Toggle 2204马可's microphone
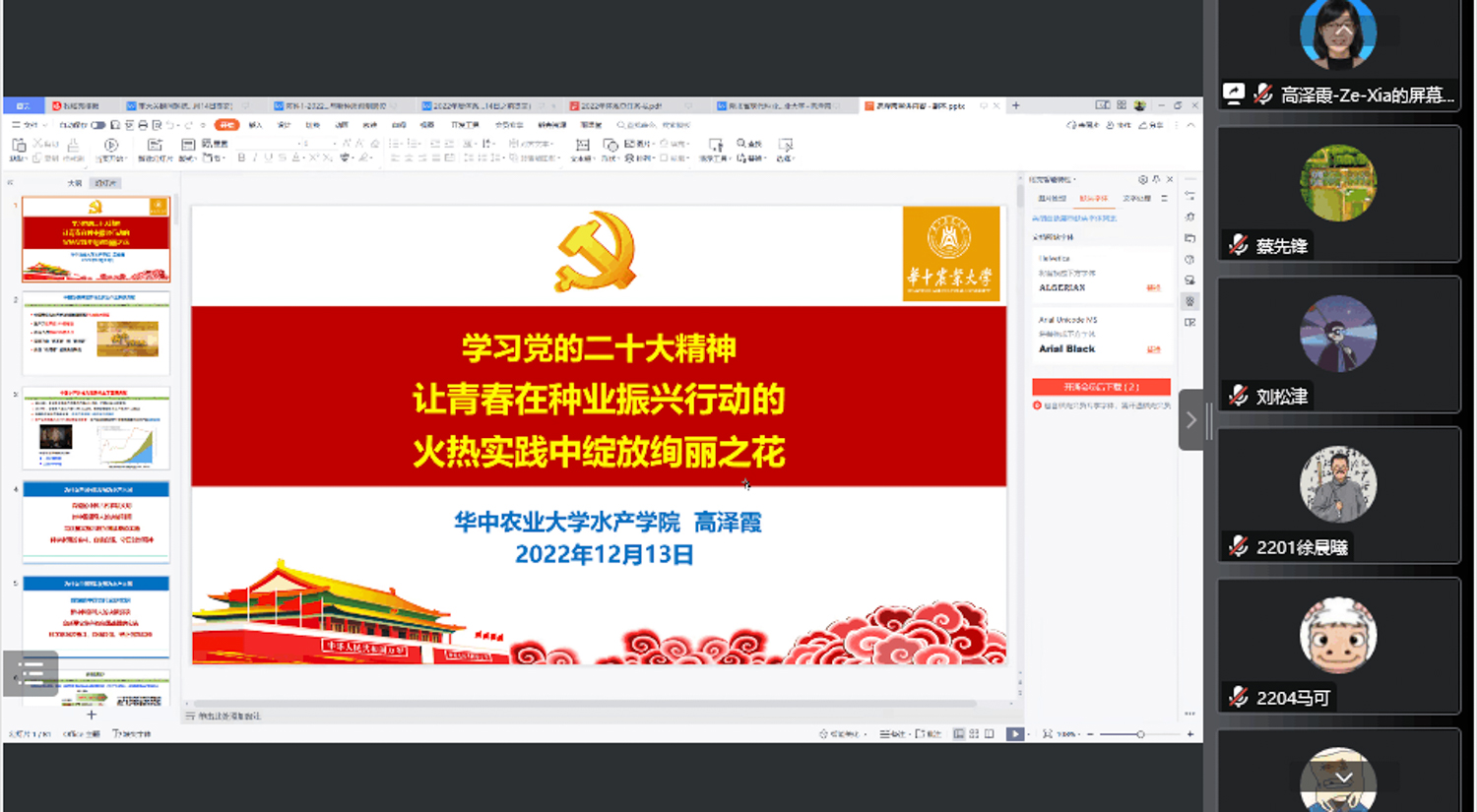This screenshot has width=1477, height=812. coord(1237,697)
